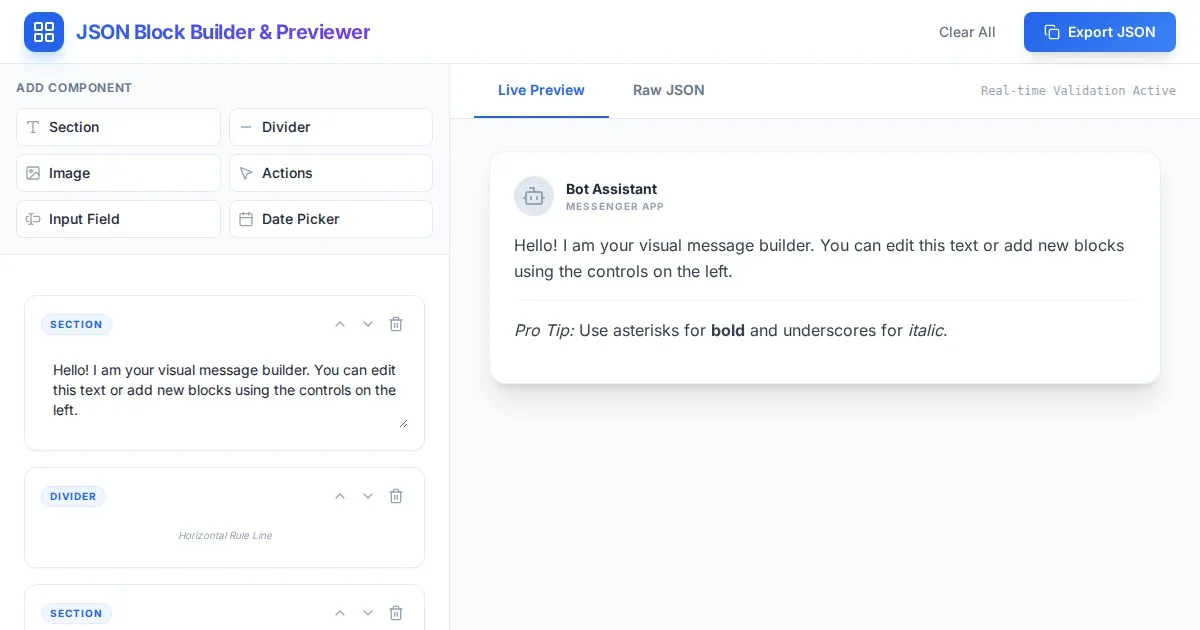Move the Divider block up
The image size is (1200, 630).
click(340, 496)
